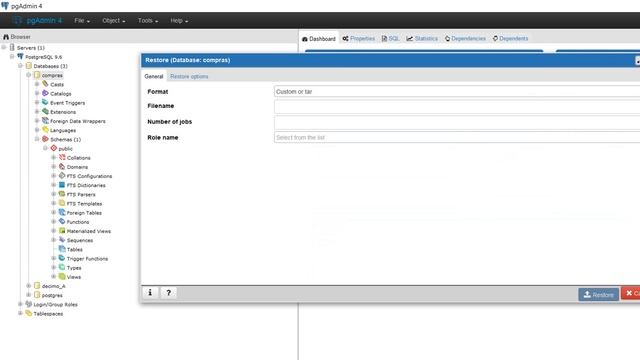Collapse the Databases (3) node
The image size is (640, 360).
coord(20,65)
